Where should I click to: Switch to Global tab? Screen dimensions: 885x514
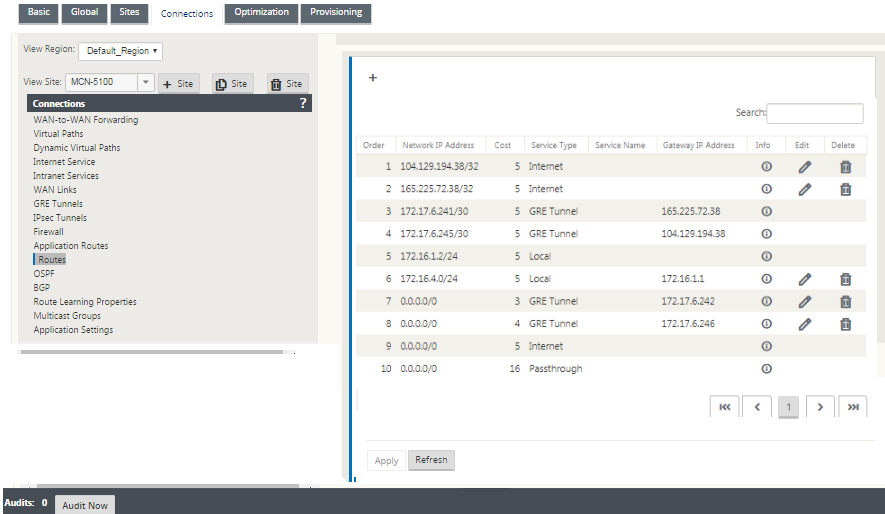coord(84,13)
